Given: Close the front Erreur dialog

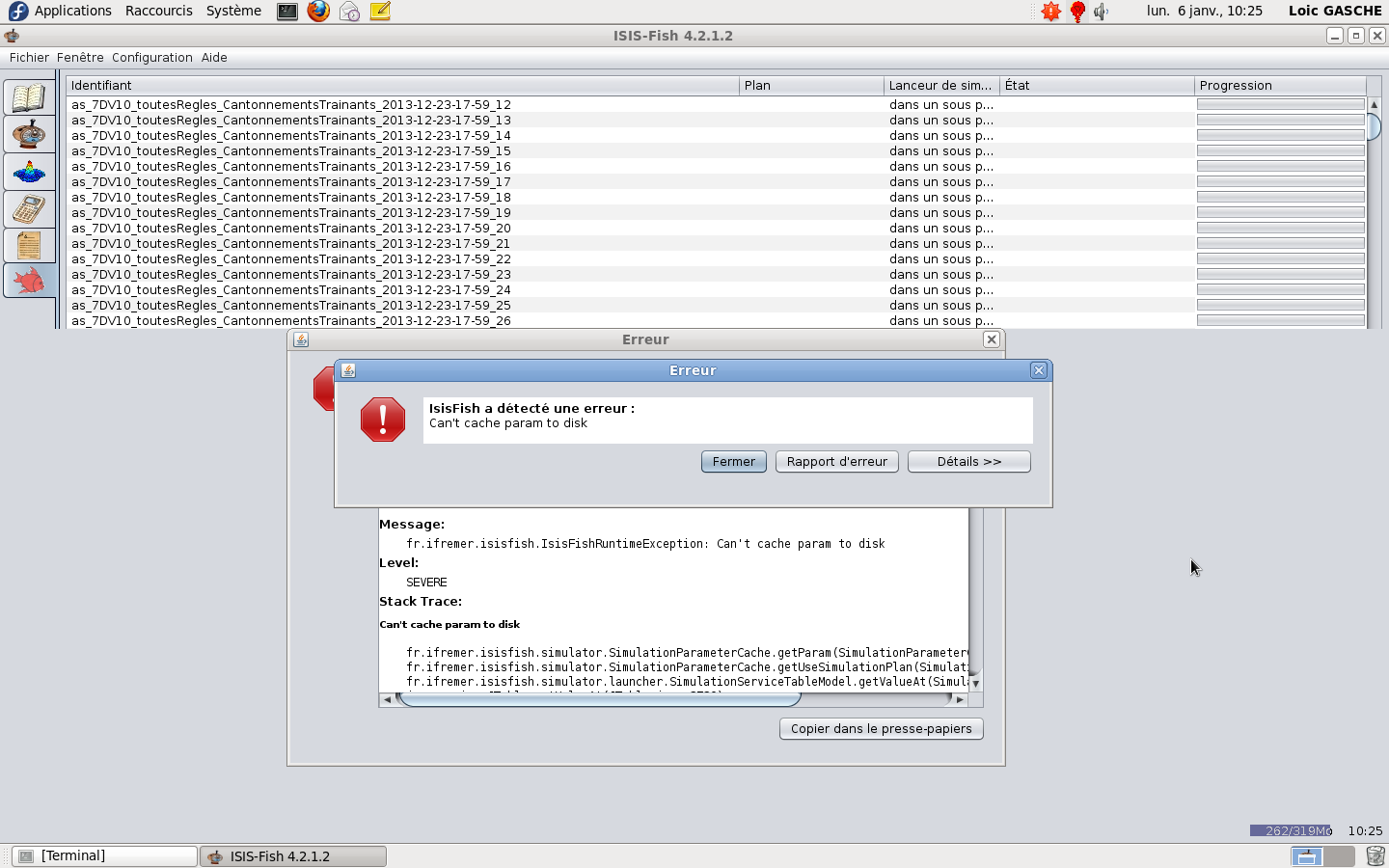Looking at the screenshot, I should coord(1039,370).
